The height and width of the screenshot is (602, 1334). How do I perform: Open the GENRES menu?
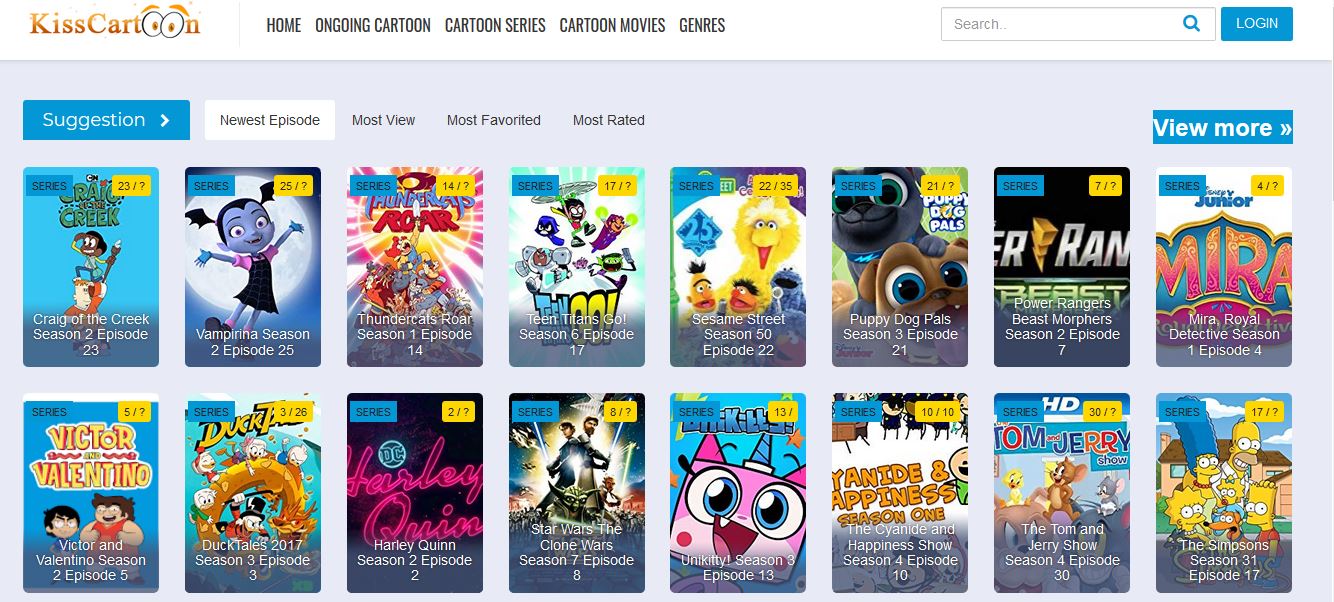click(702, 25)
